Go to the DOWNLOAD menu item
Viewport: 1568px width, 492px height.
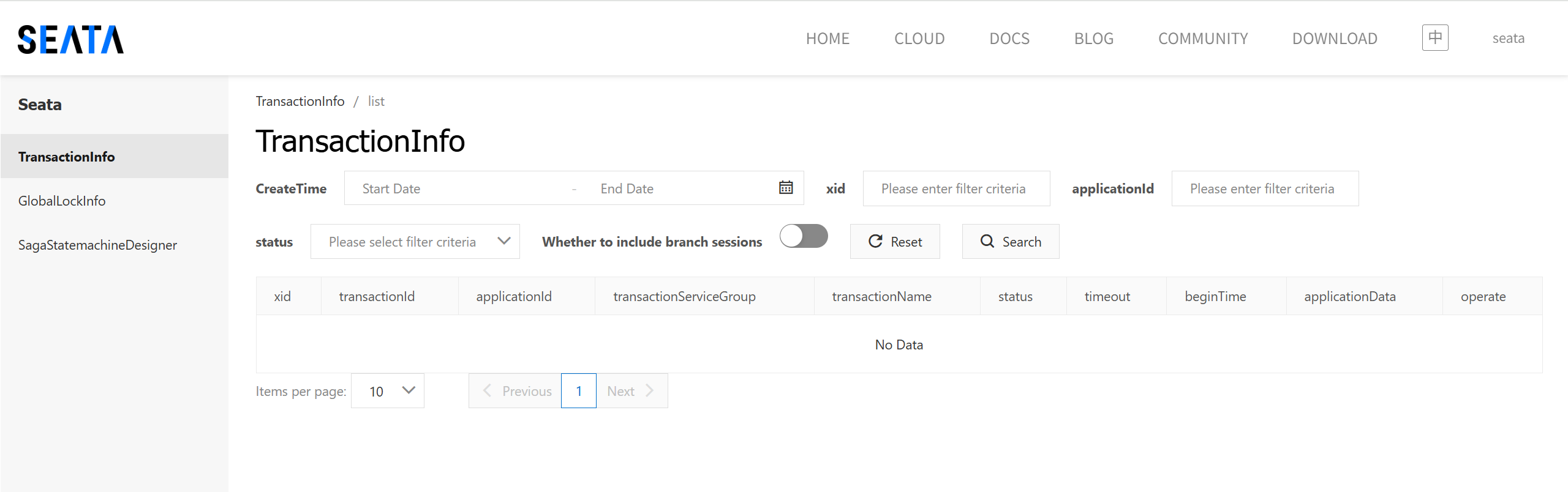(1335, 39)
